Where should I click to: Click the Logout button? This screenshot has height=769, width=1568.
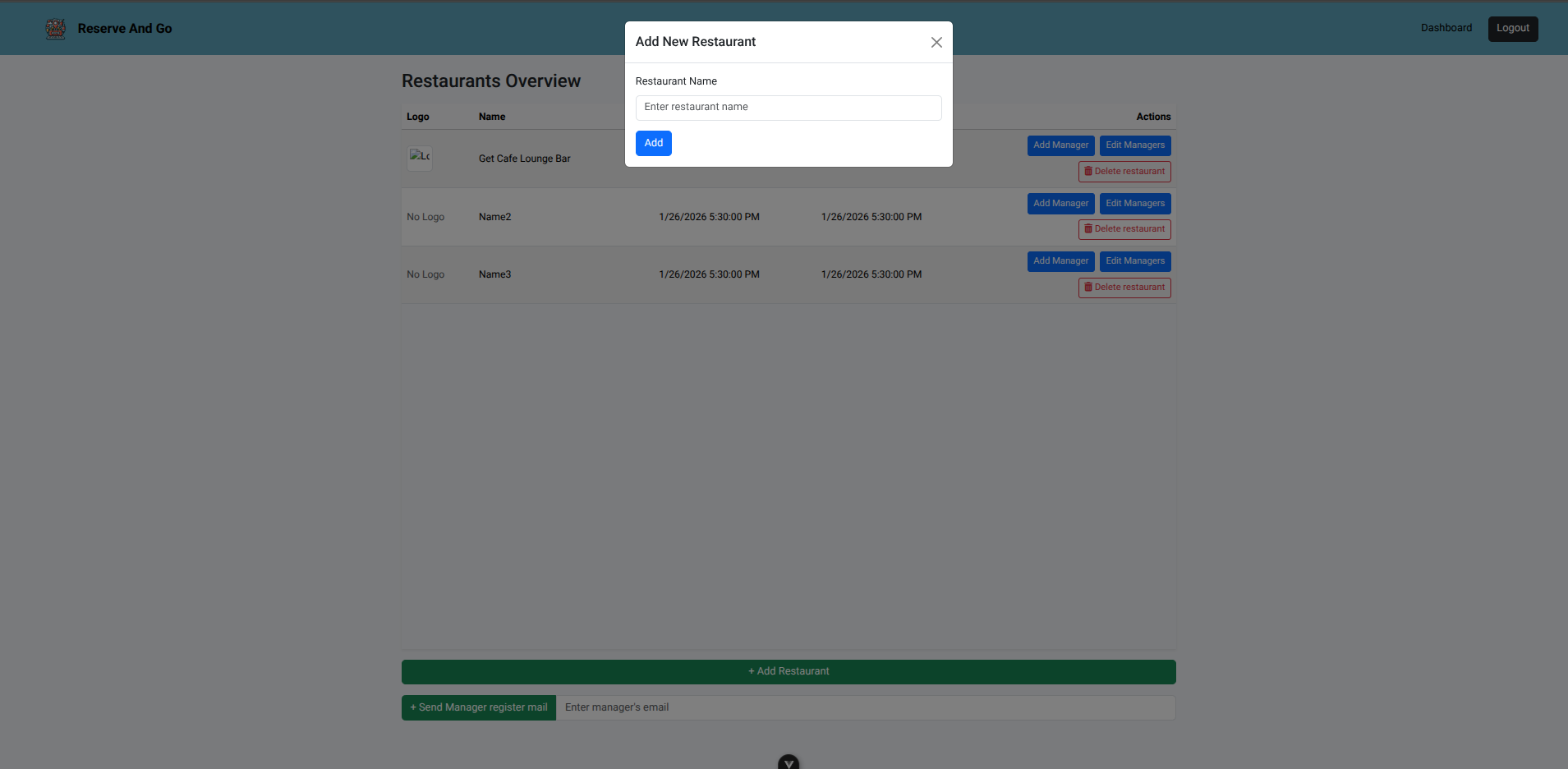(1512, 29)
